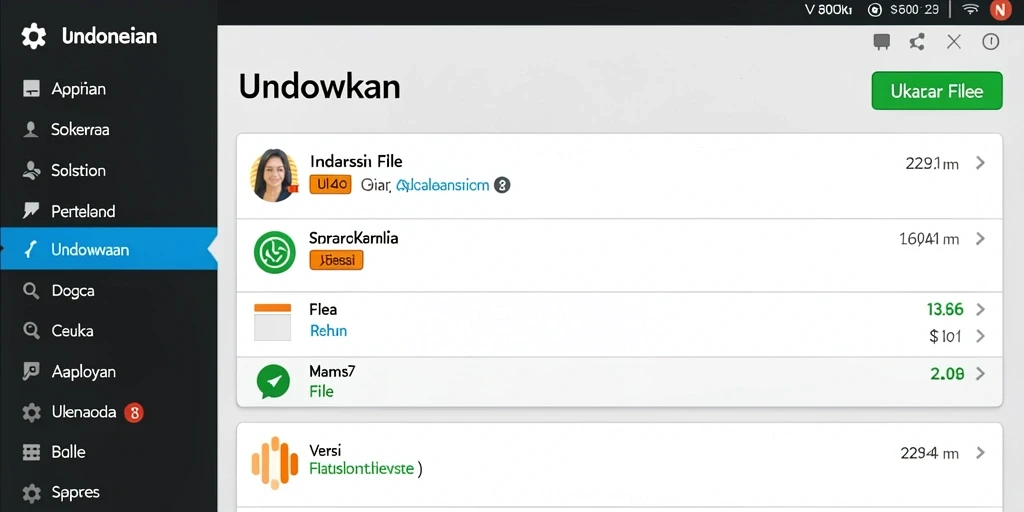The image size is (1024, 512).
Task: Select the green Mams7 chat bubble icon
Action: (273, 381)
